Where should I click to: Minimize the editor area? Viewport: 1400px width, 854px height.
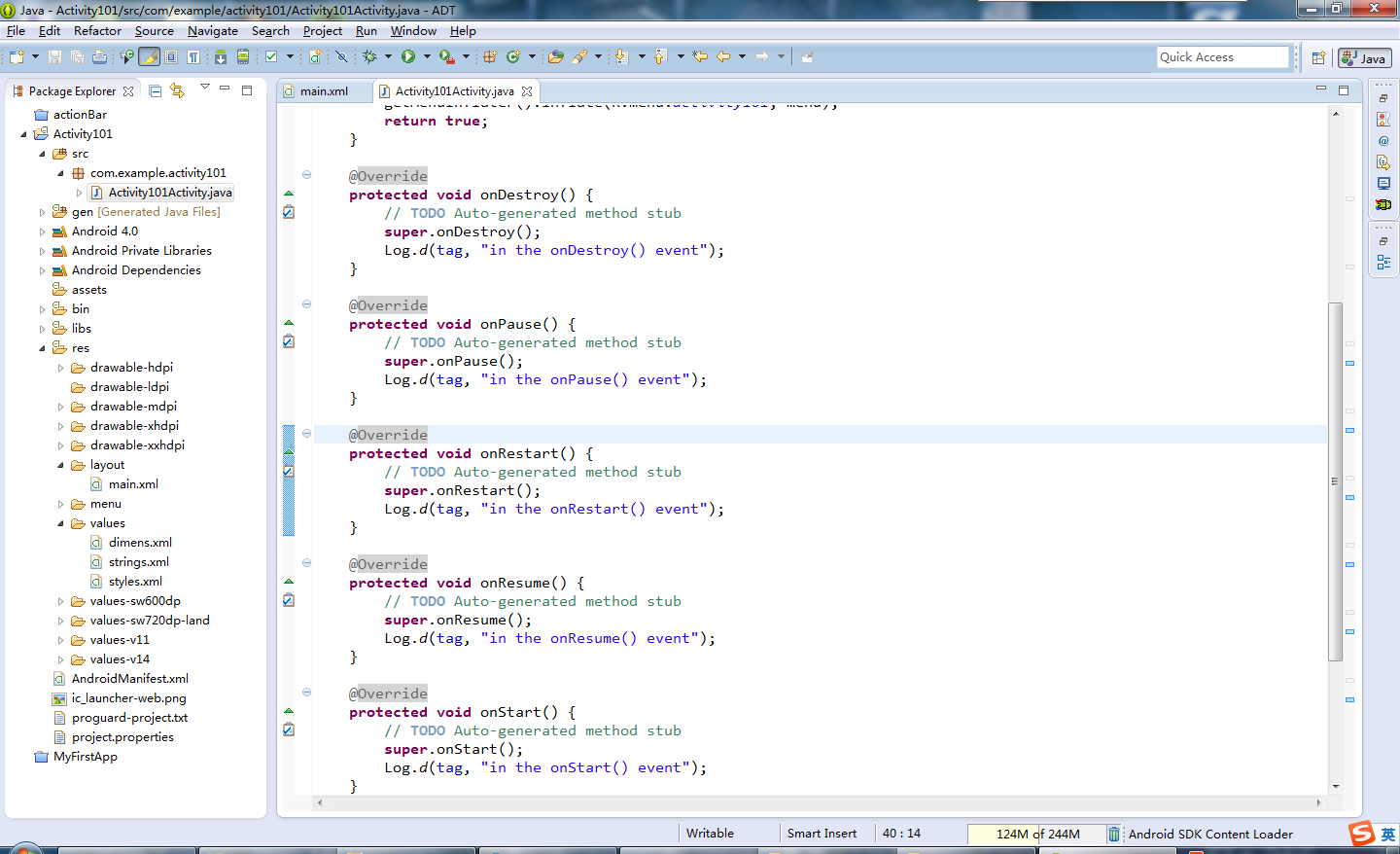click(x=1320, y=89)
